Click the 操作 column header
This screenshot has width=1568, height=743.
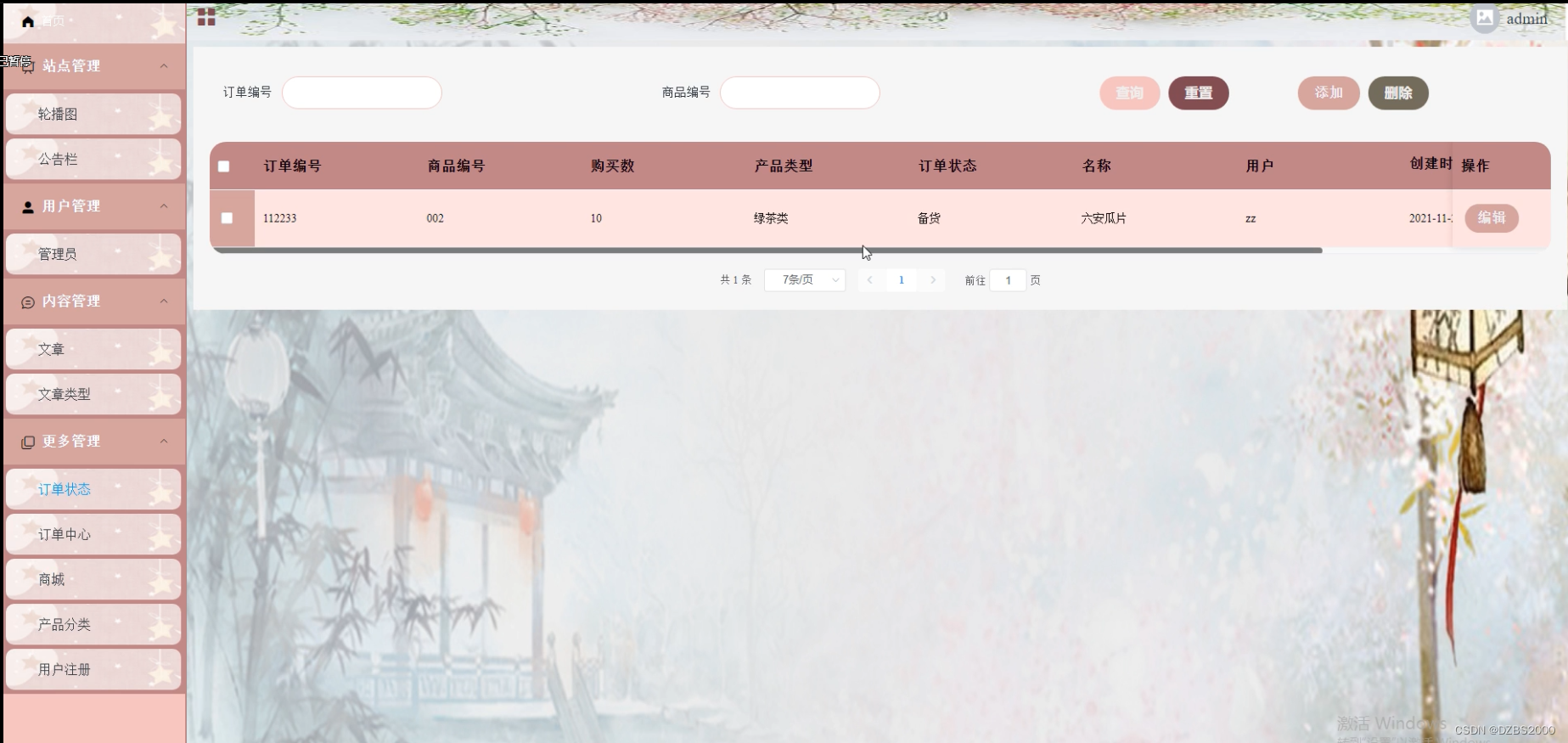tap(1475, 166)
